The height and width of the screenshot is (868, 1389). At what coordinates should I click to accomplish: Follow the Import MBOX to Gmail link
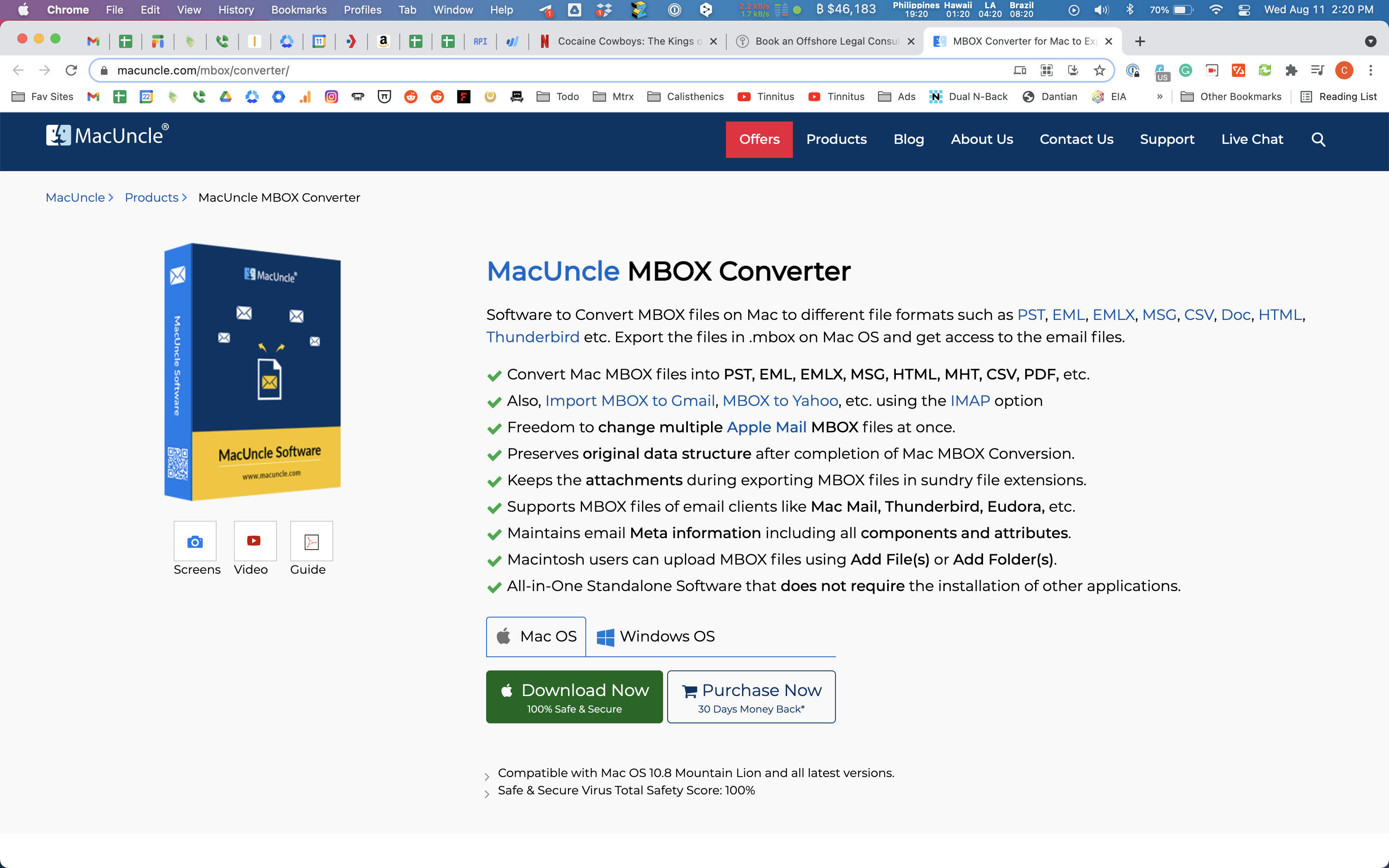pos(630,401)
